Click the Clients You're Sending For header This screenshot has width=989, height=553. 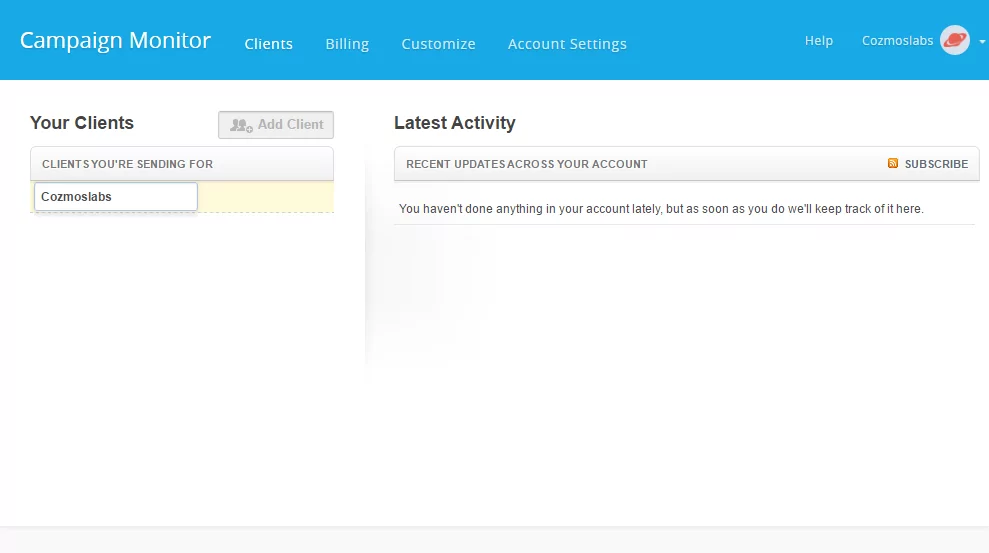pos(127,164)
